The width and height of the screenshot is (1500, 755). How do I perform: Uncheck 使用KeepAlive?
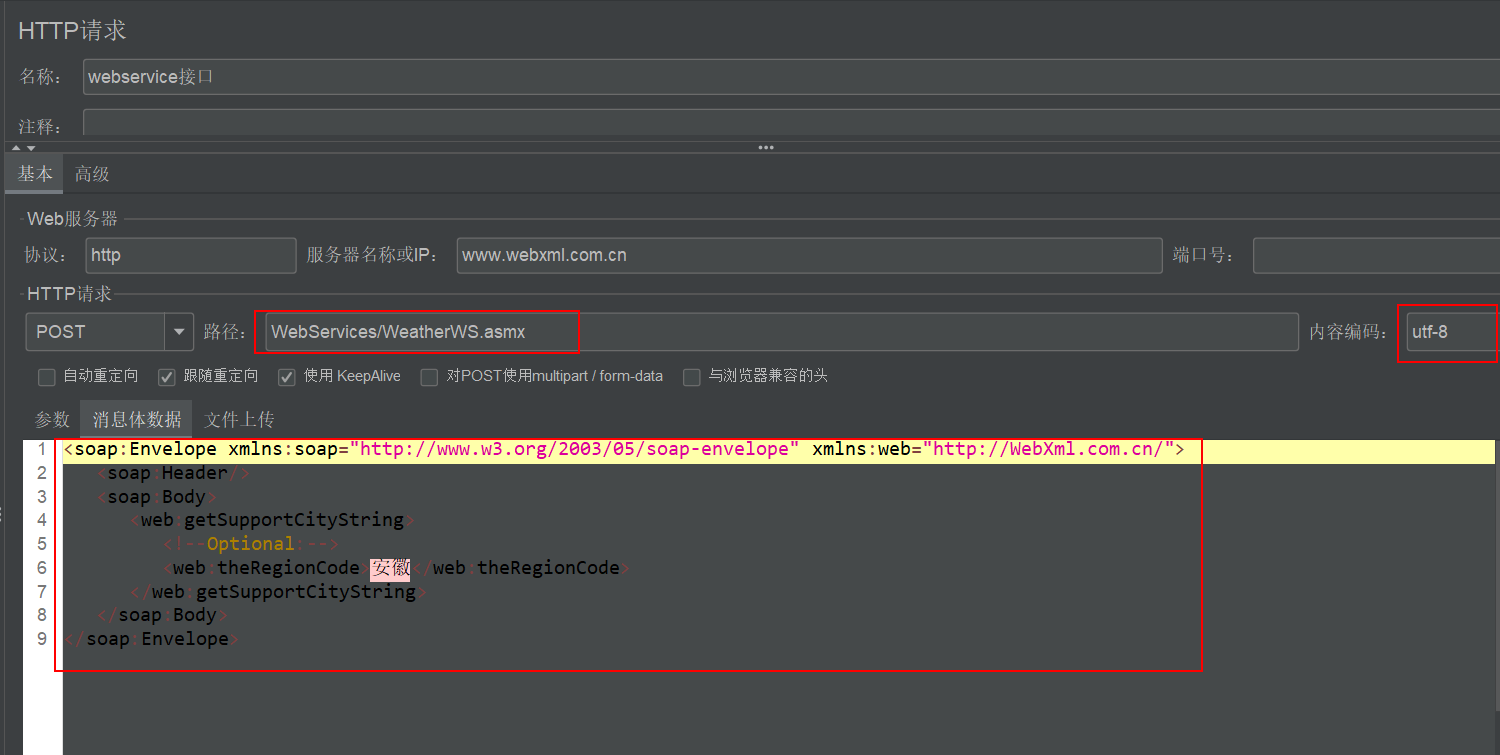(286, 376)
